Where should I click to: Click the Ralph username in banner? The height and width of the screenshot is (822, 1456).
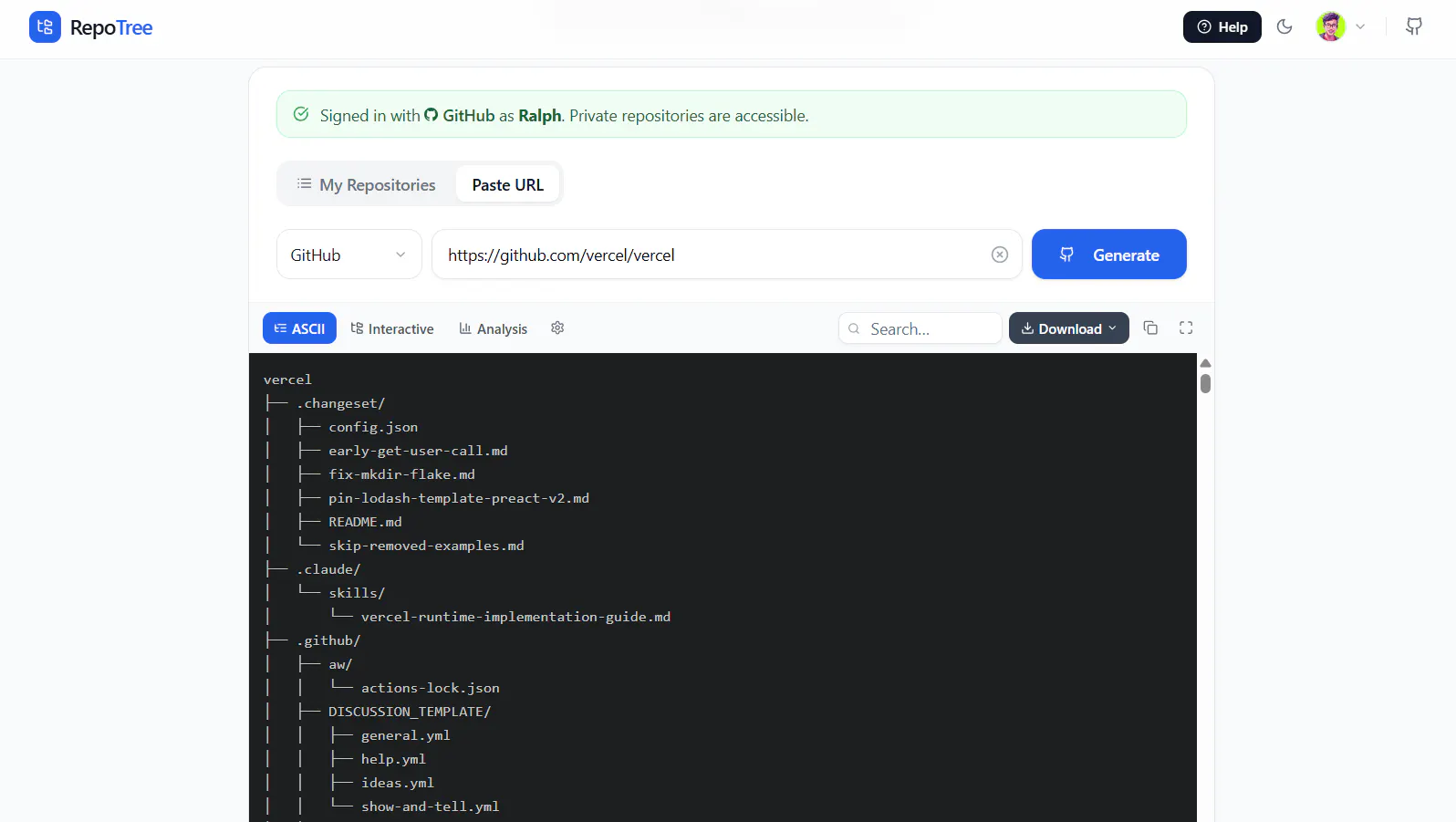click(540, 116)
